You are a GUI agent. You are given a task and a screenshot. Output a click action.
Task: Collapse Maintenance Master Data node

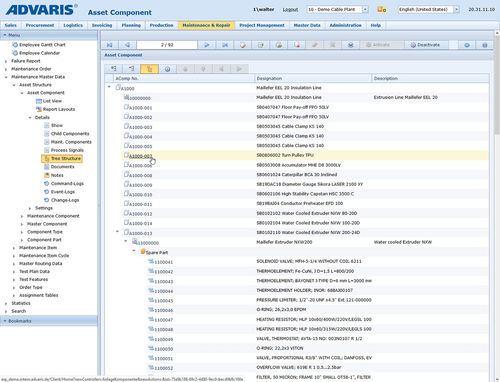(6, 77)
